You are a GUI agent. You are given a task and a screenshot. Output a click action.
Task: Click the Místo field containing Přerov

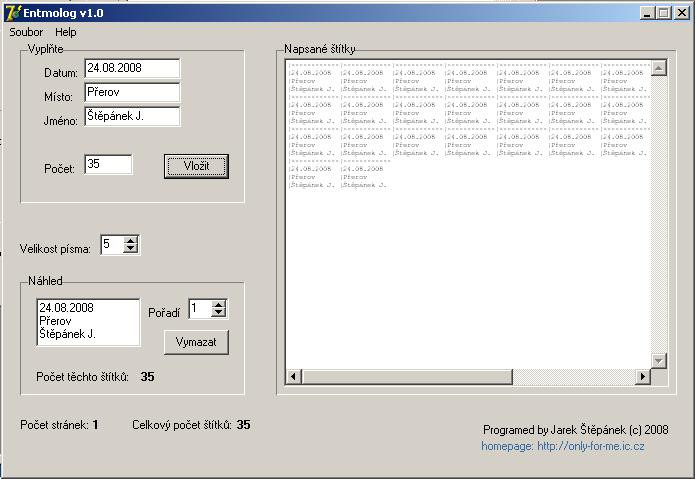click(x=132, y=93)
